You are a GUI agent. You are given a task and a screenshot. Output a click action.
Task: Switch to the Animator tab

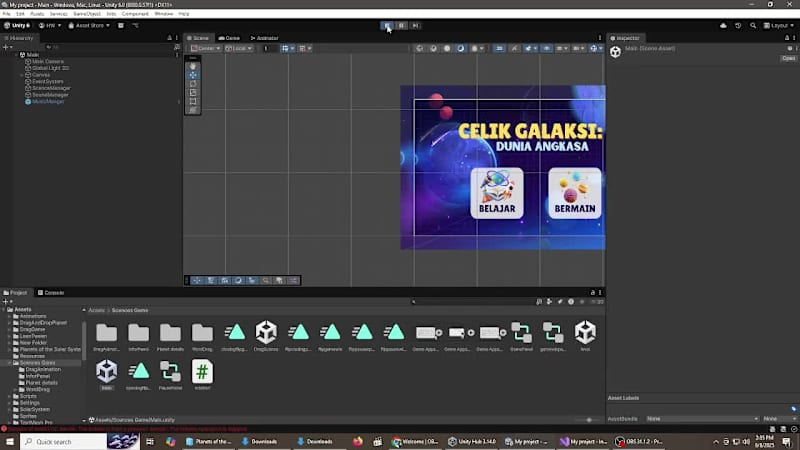click(264, 38)
